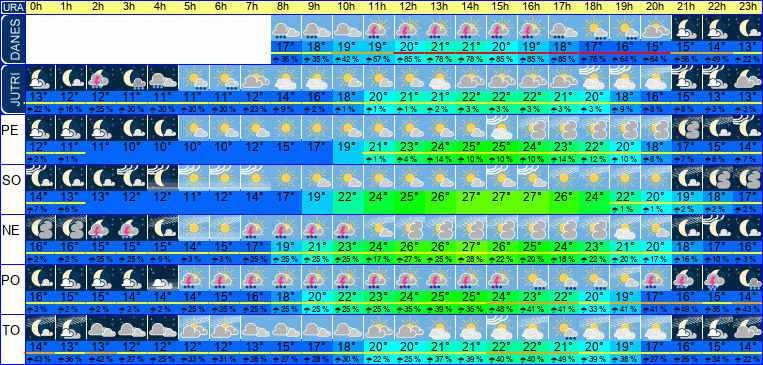Image resolution: width=763 pixels, height=365 pixels.
Task: Click the DANES 23h moon icon
Action: click(748, 28)
